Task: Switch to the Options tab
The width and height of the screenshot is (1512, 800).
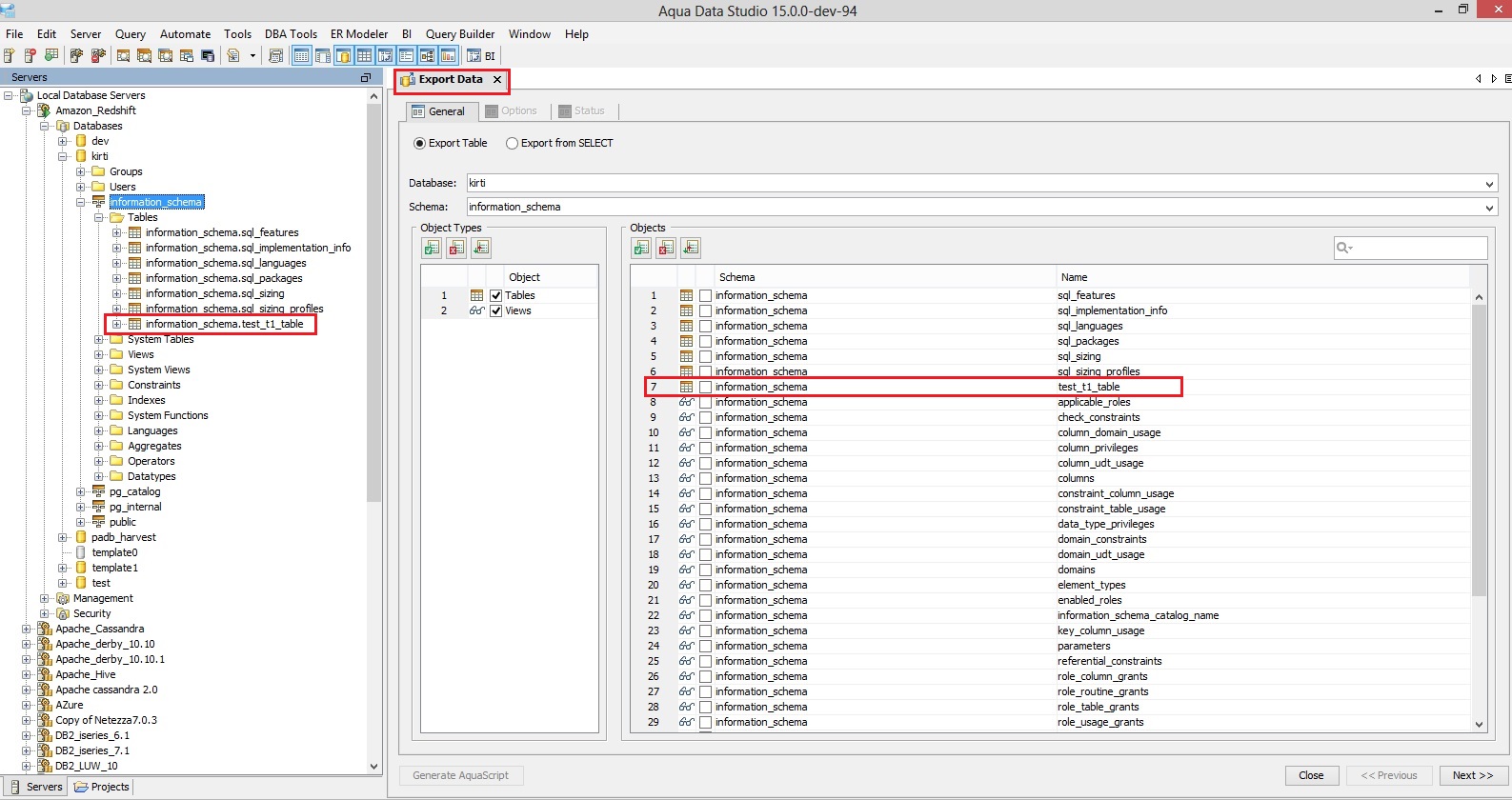Action: point(512,110)
